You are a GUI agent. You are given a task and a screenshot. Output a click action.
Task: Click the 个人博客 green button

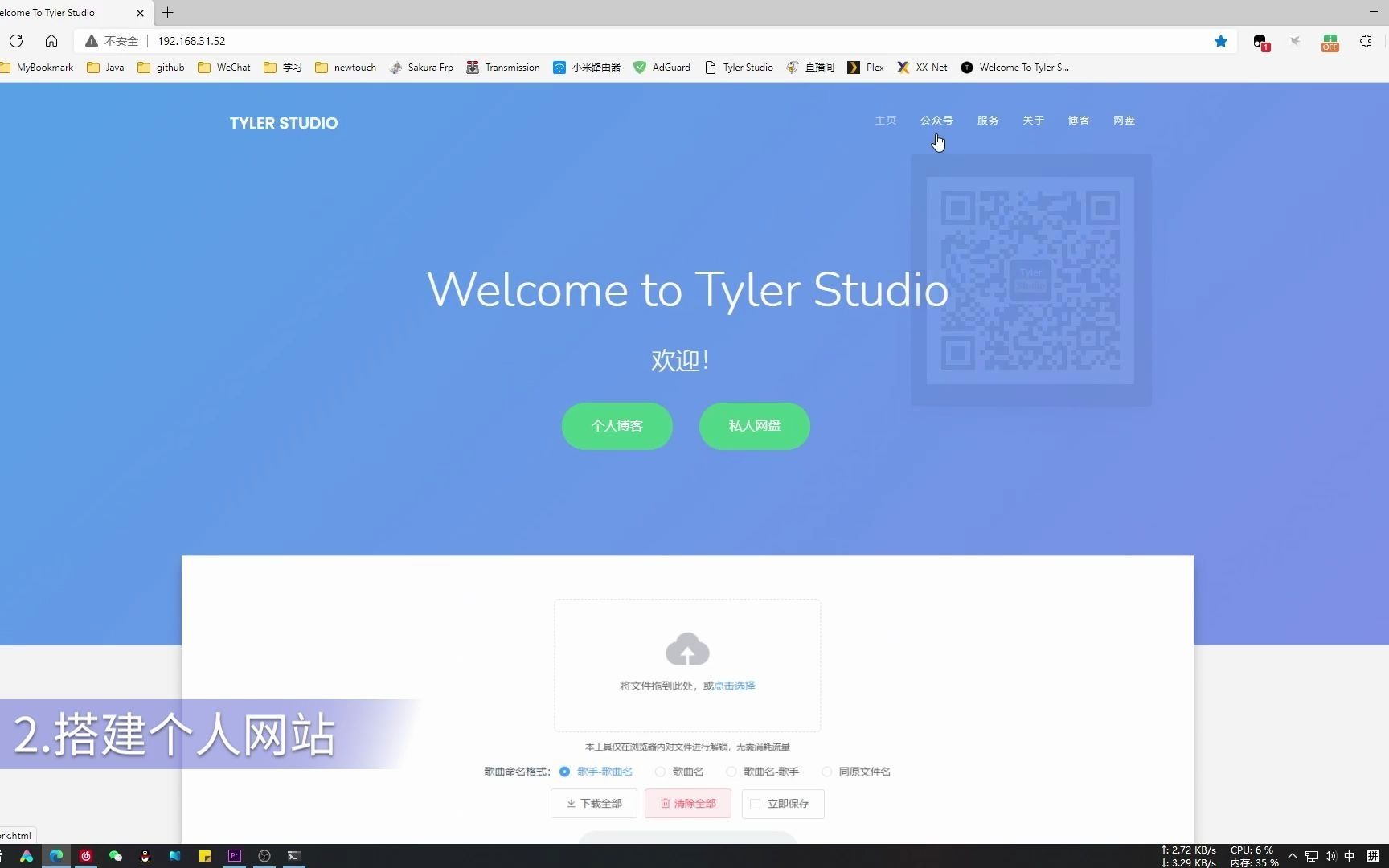pyautogui.click(x=617, y=426)
